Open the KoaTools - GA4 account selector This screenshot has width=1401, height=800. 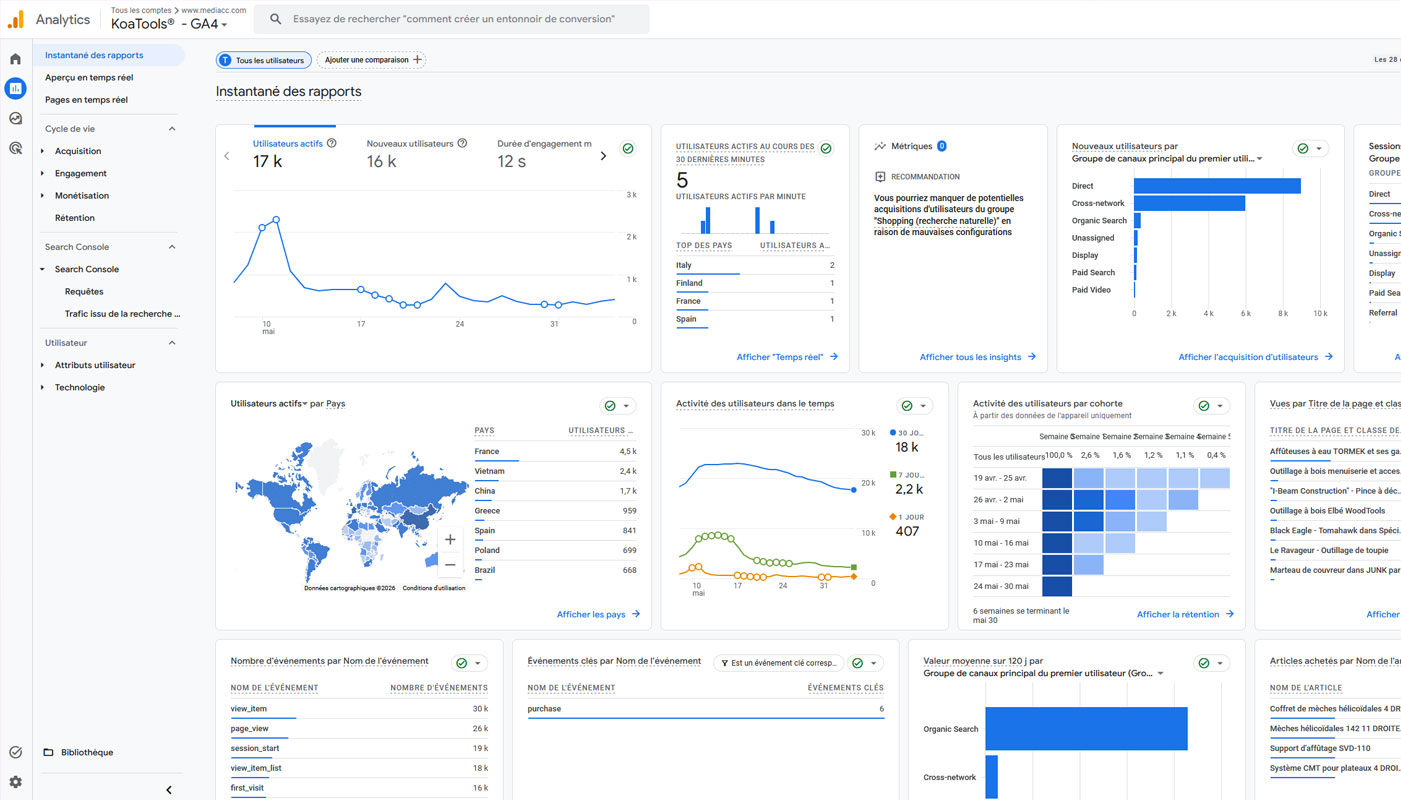click(x=169, y=24)
